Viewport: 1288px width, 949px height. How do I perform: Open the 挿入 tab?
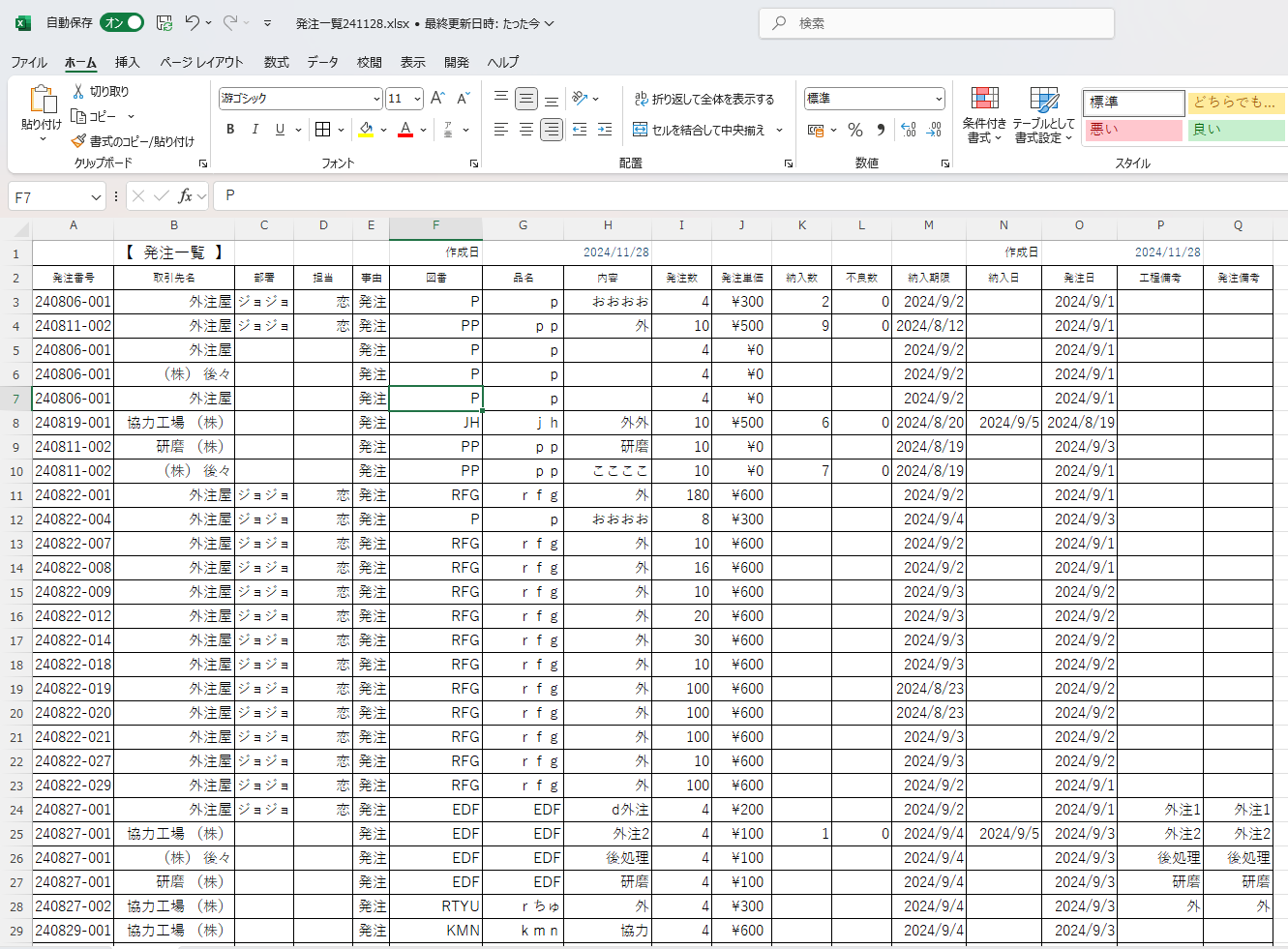click(x=128, y=62)
